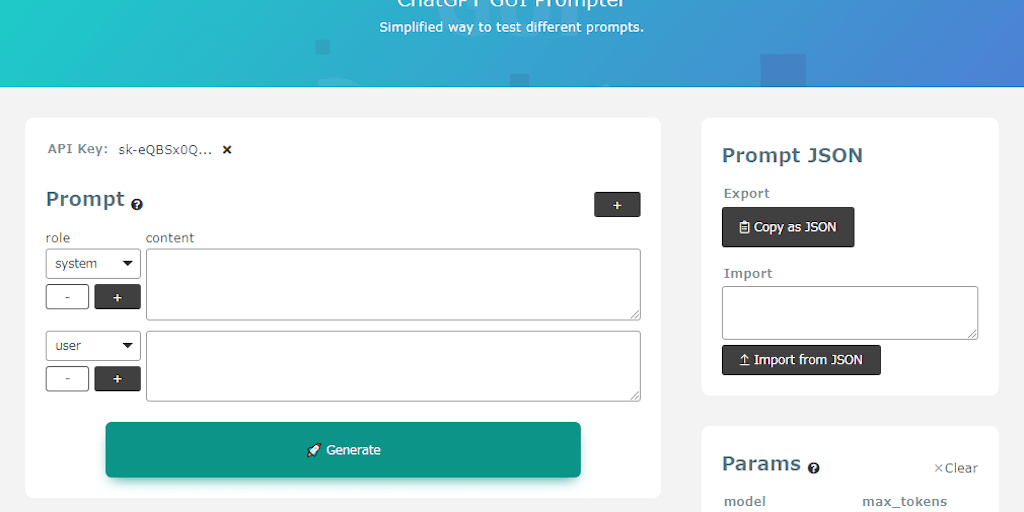Click the Import from JSON button

[801, 360]
